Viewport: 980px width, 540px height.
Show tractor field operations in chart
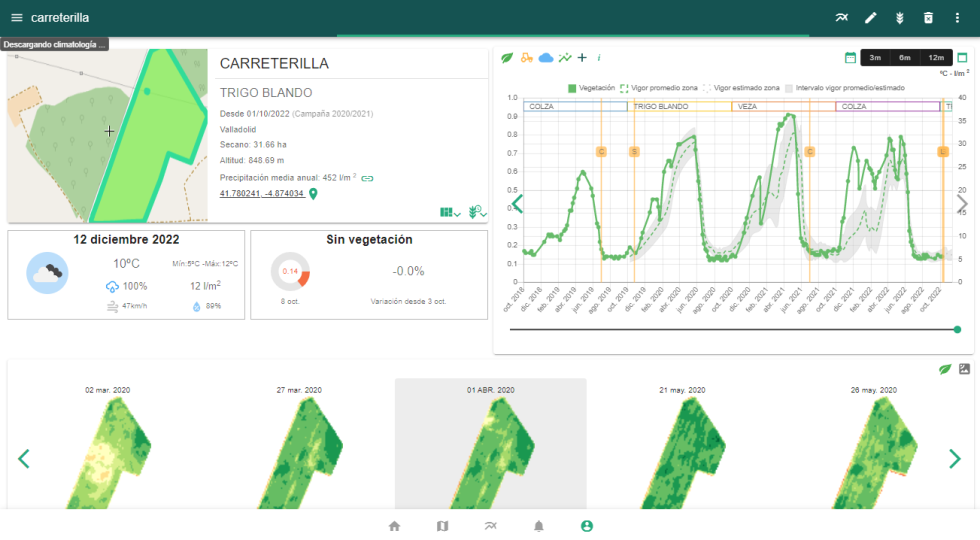pyautogui.click(x=526, y=58)
